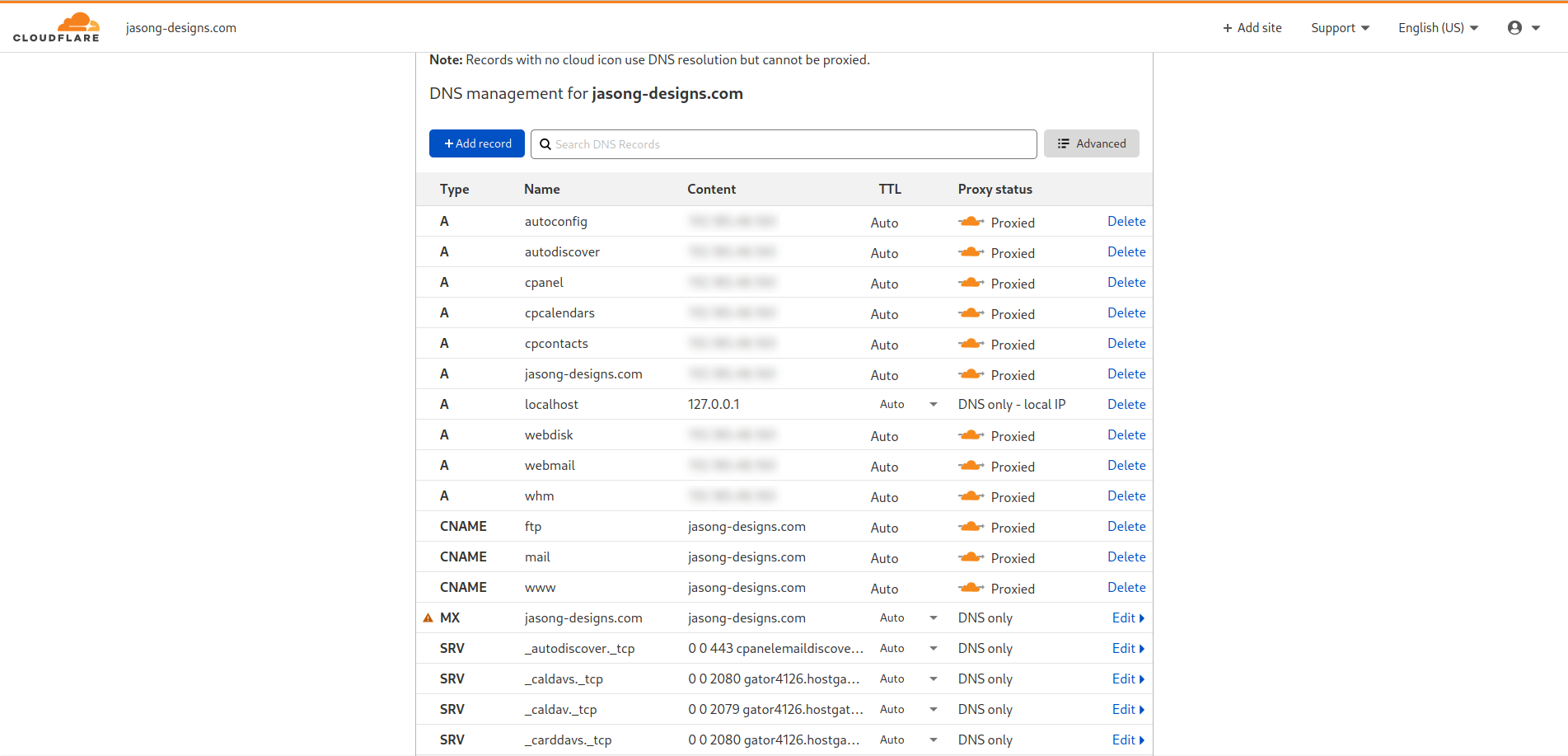Click the search magnifier icon
The height and width of the screenshot is (756, 1568).
(545, 144)
